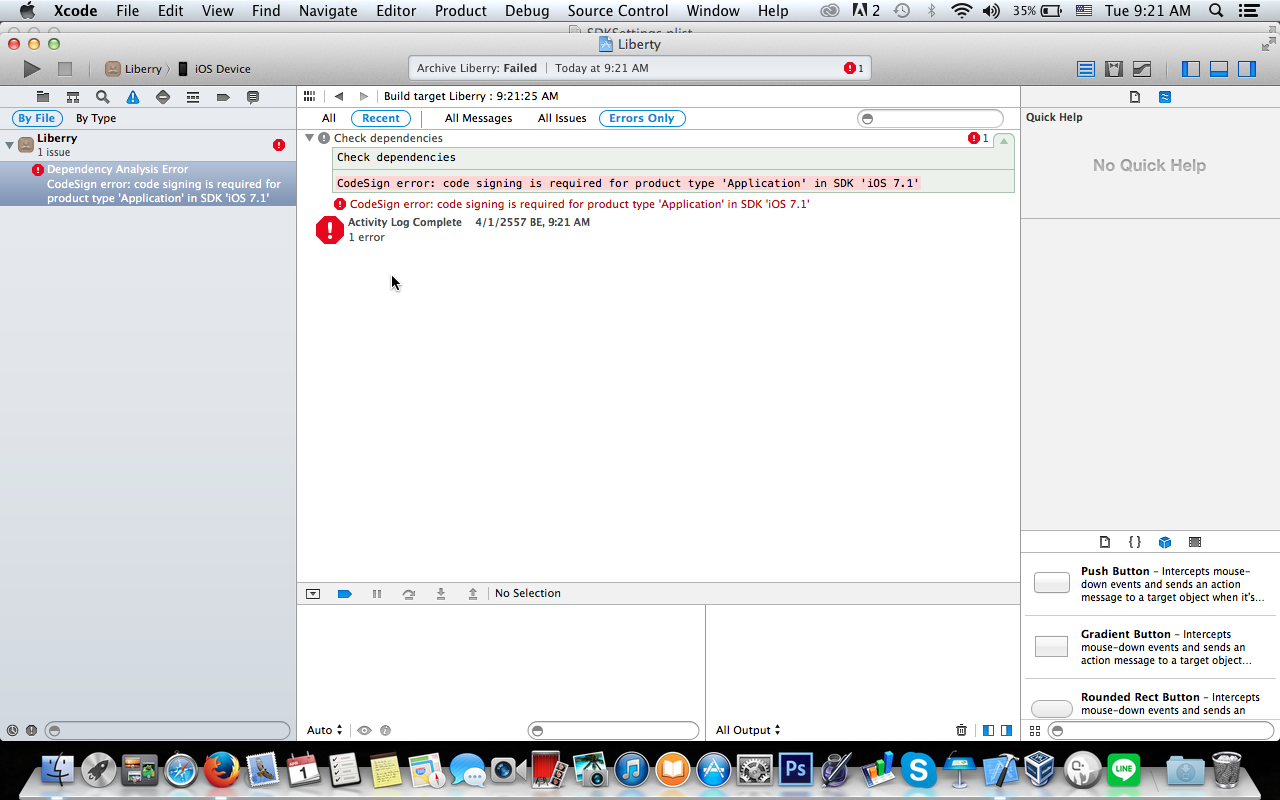1280x800 pixels.
Task: Switch to the By Type tab
Action: coord(96,118)
